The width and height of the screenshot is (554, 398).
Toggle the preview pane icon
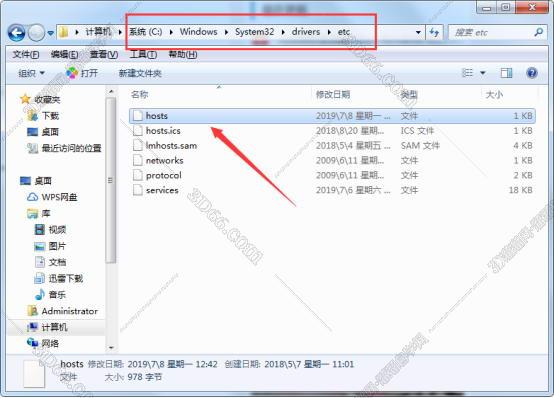pyautogui.click(x=506, y=73)
